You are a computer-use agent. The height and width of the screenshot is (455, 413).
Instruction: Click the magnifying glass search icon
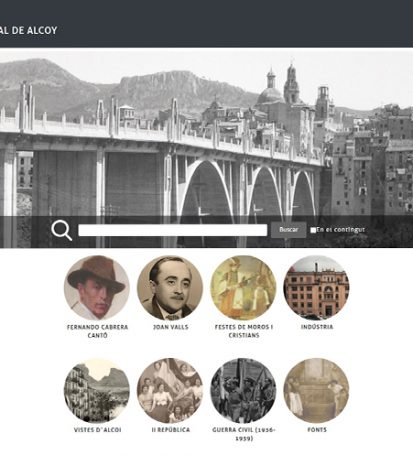62,230
